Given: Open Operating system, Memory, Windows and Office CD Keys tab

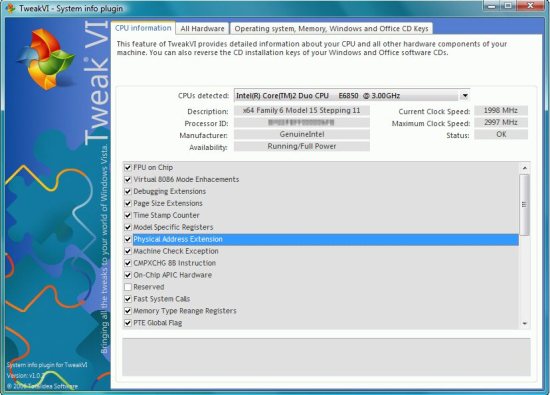Looking at the screenshot, I should [331, 29].
